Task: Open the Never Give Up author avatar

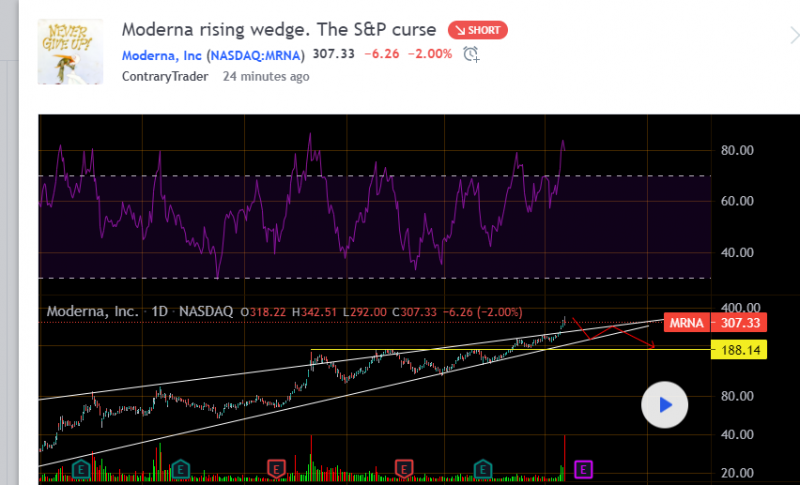Action: coord(70,52)
